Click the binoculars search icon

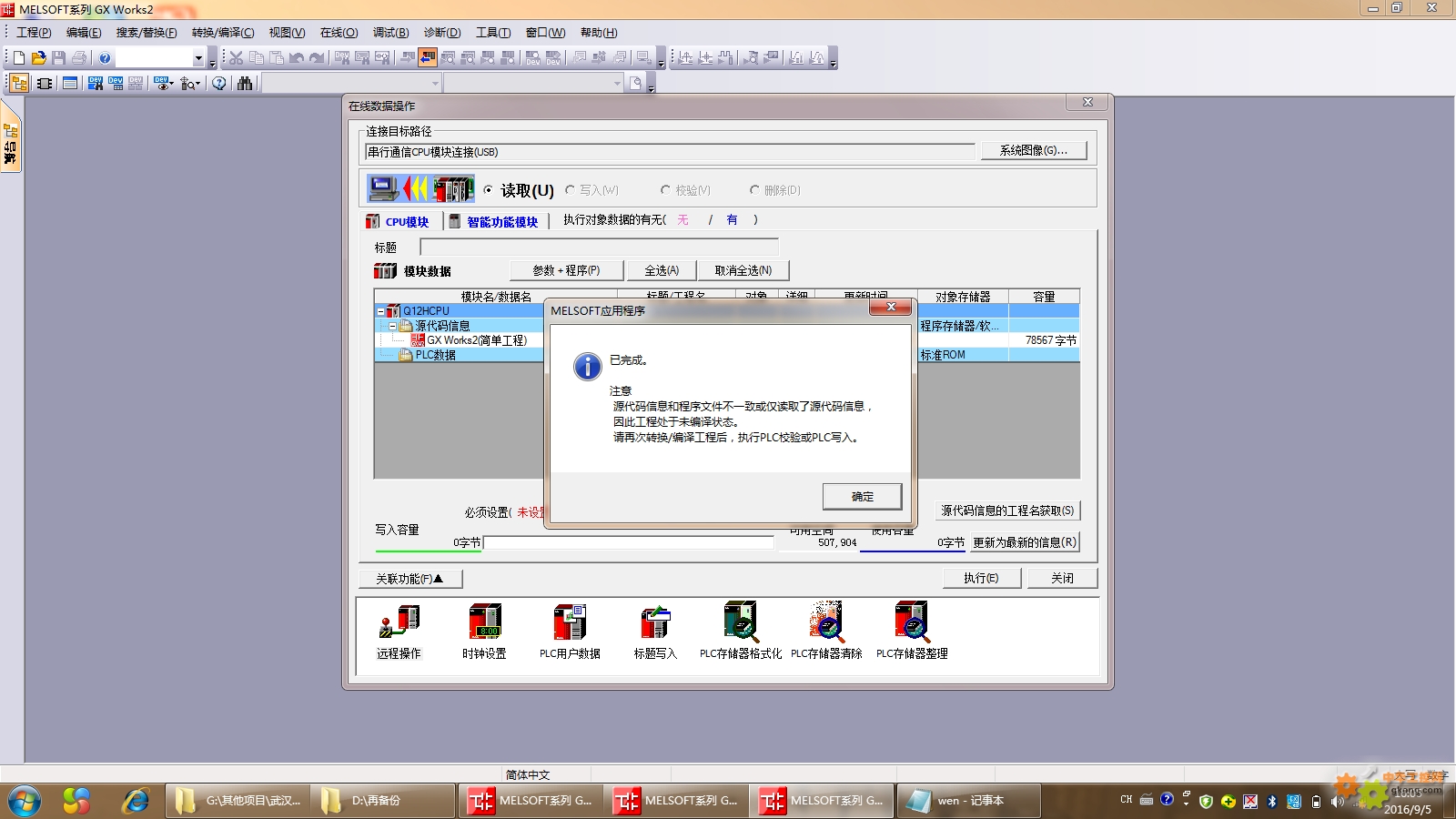coord(245,84)
